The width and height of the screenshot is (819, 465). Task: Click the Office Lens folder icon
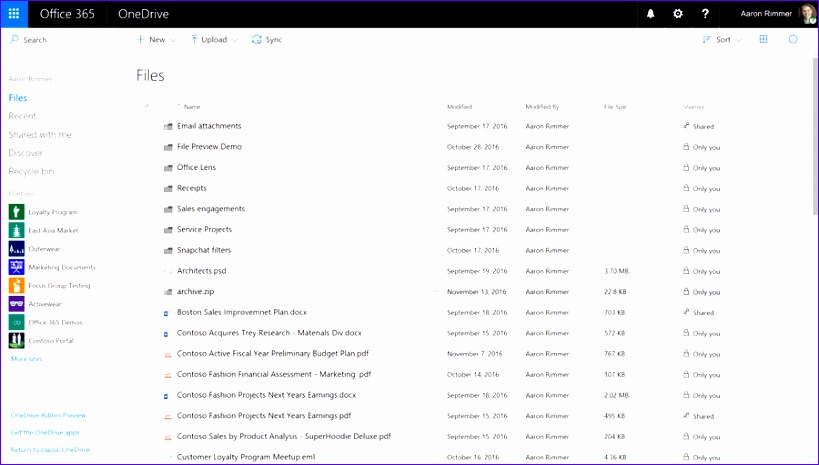(168, 168)
